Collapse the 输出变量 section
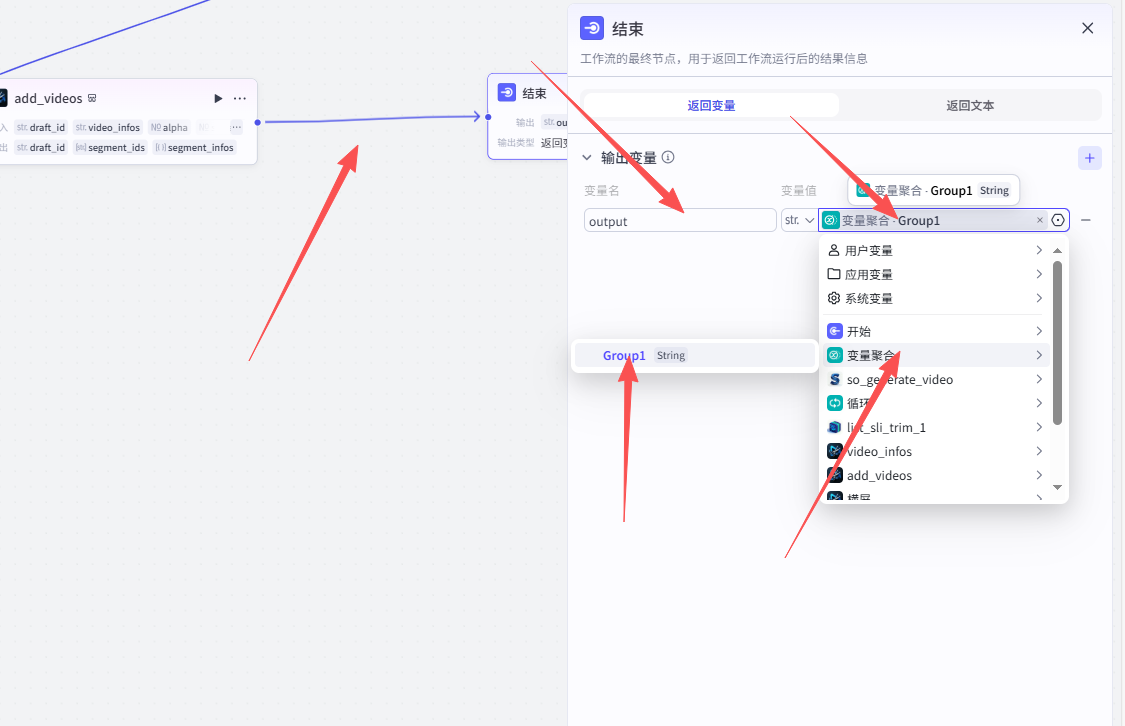The width and height of the screenshot is (1125, 726). tap(587, 157)
